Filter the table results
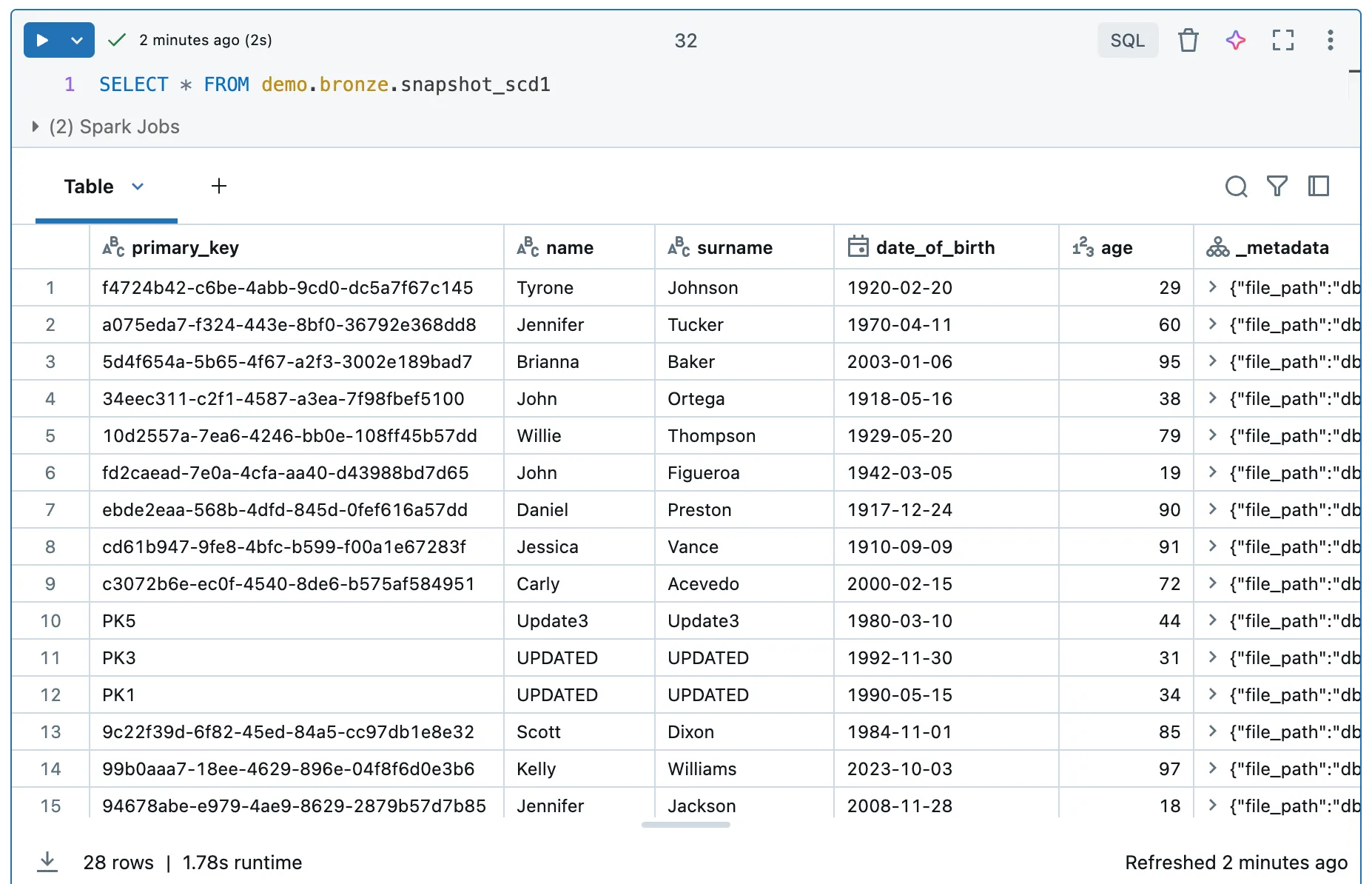This screenshot has height=884, width=1372. point(1277,187)
